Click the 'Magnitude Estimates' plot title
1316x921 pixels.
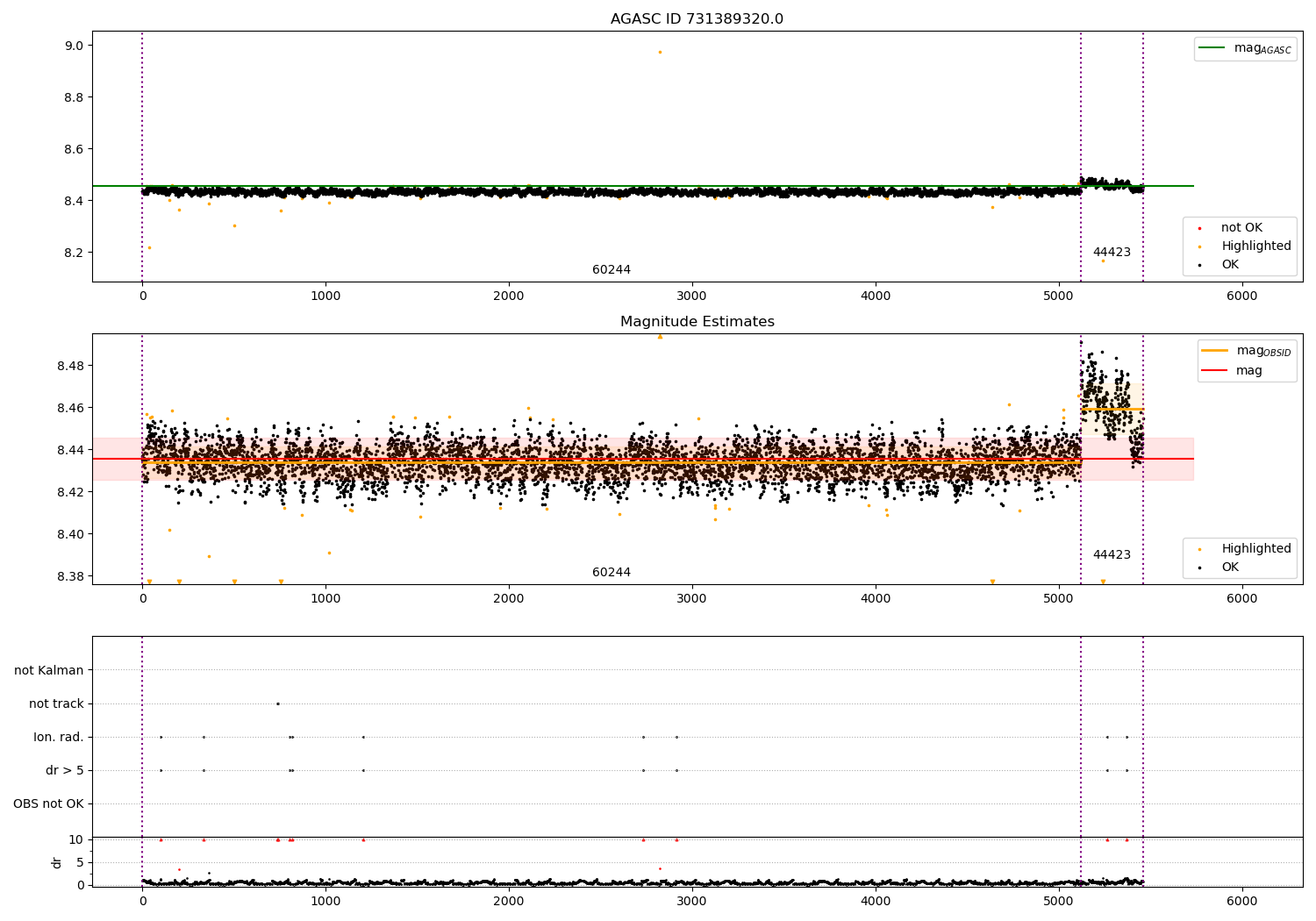(x=697, y=322)
